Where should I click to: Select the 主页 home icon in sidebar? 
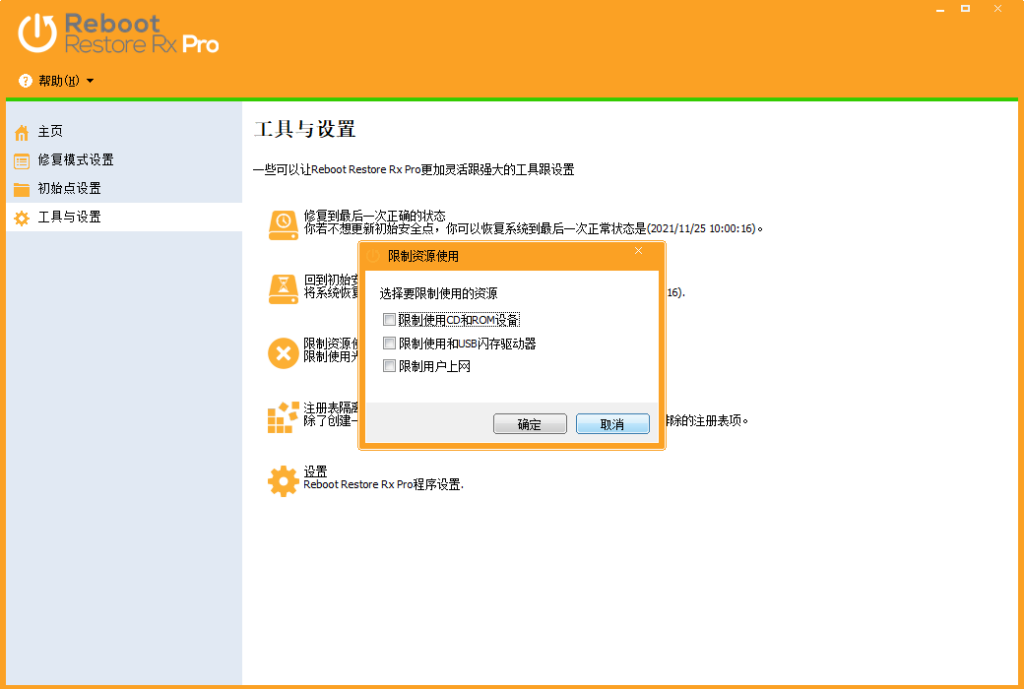[x=22, y=131]
